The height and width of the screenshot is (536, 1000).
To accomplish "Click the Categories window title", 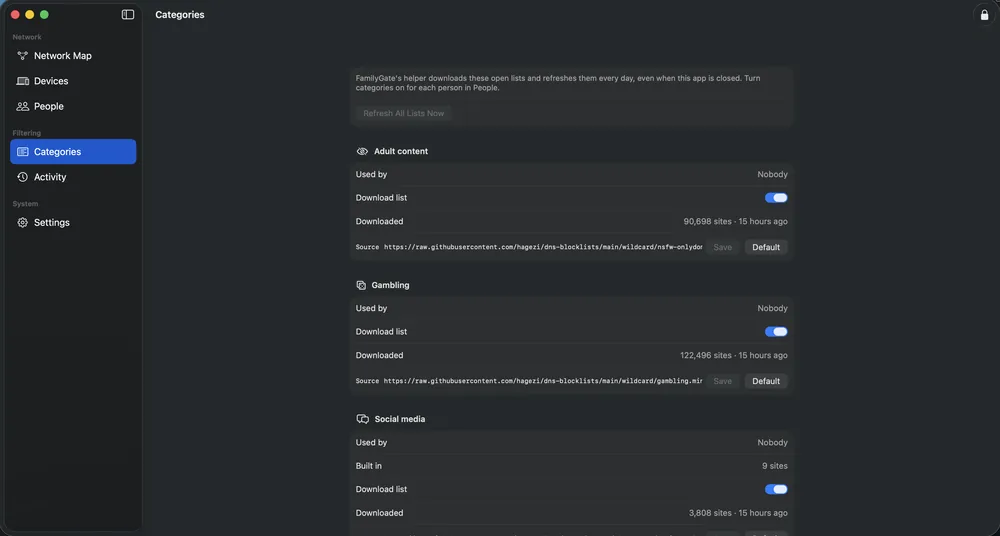I will (180, 15).
